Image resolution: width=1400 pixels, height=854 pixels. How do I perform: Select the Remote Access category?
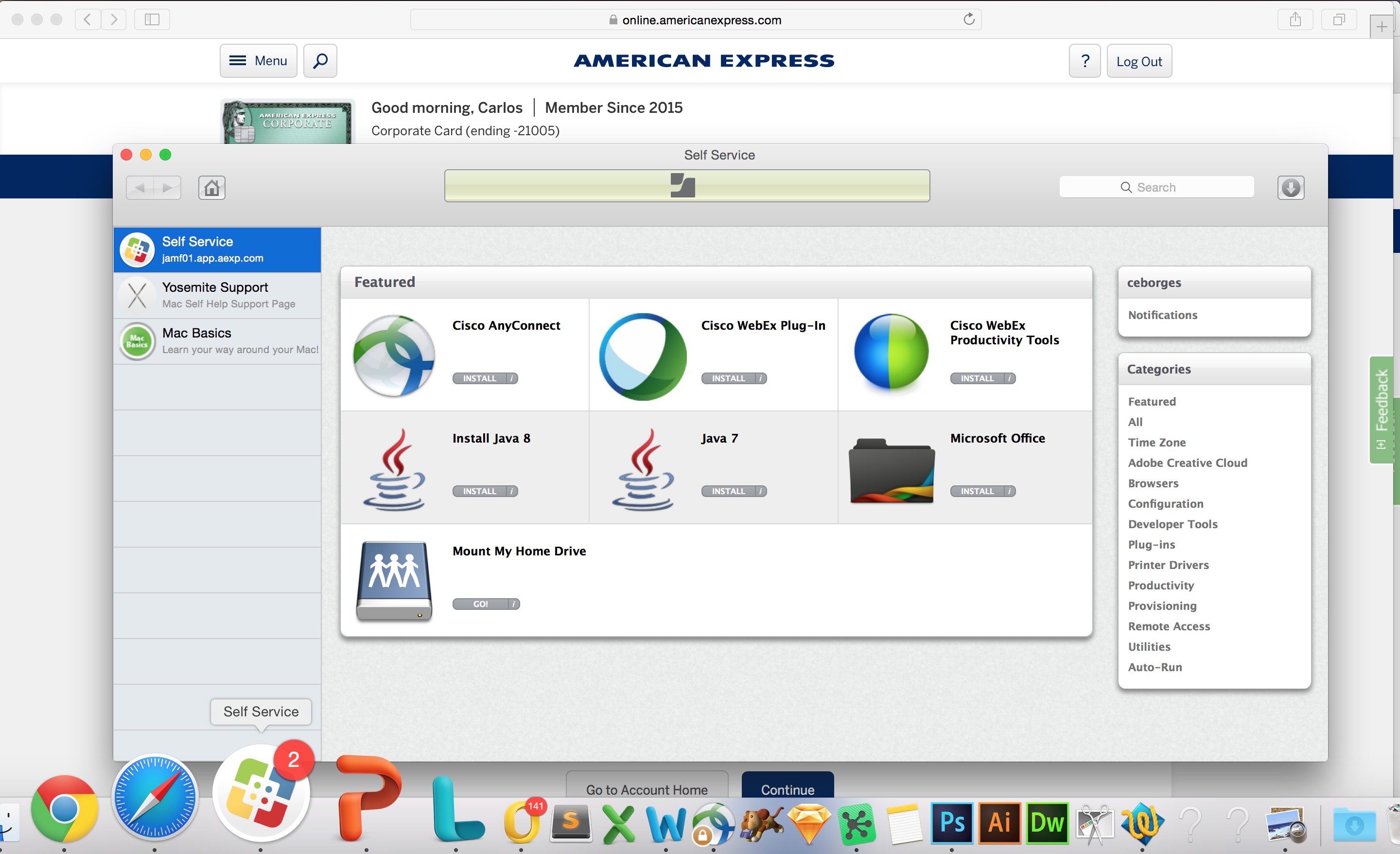1169,626
